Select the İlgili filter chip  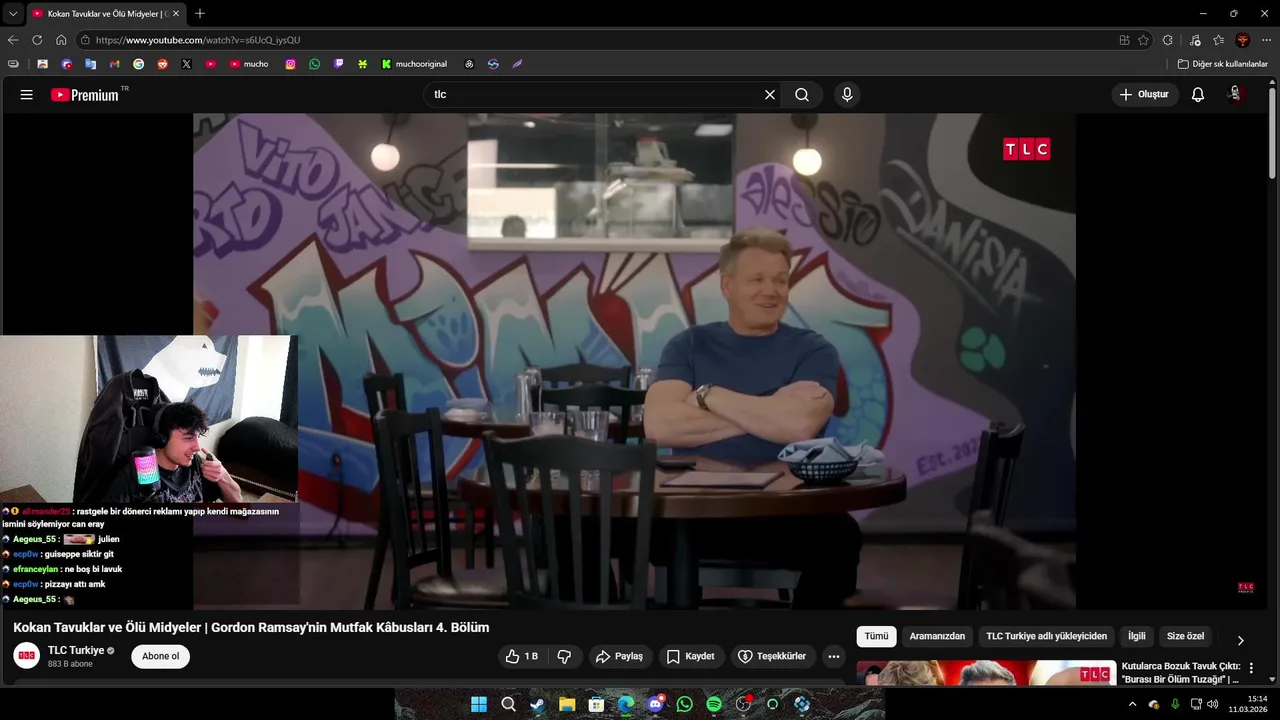(x=1137, y=637)
